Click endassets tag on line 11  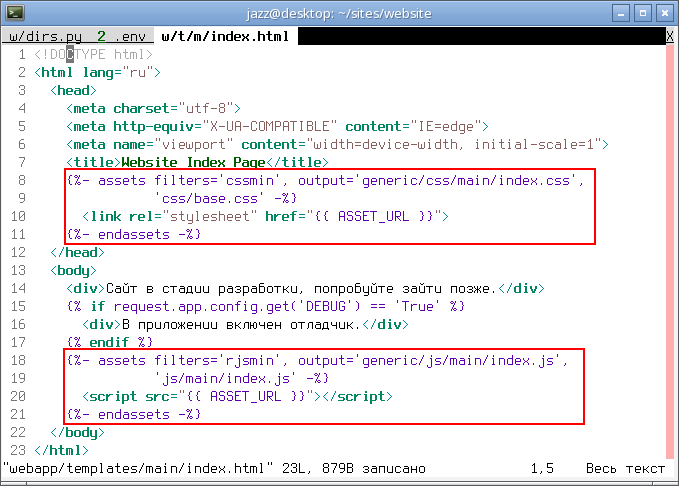click(134, 234)
